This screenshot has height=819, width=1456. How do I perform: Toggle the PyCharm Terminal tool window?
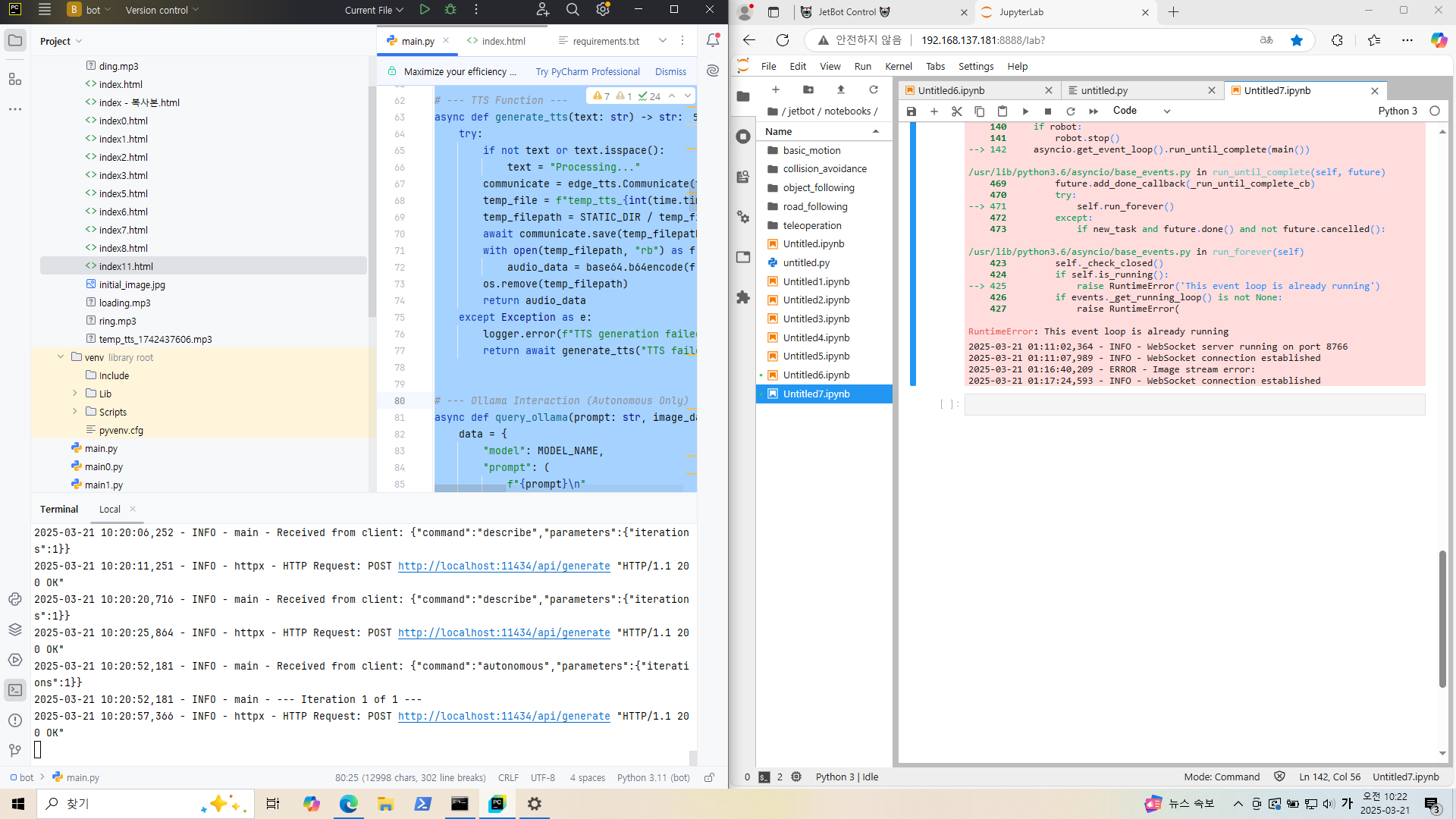15,690
